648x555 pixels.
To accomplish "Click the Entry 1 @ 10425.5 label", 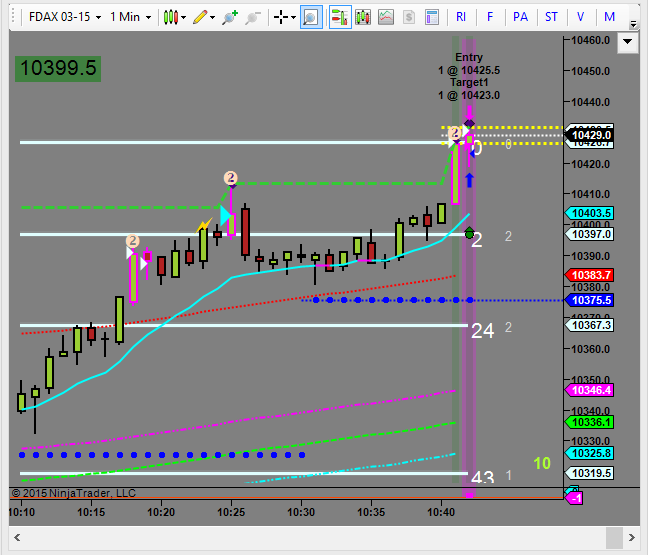I will [x=469, y=64].
